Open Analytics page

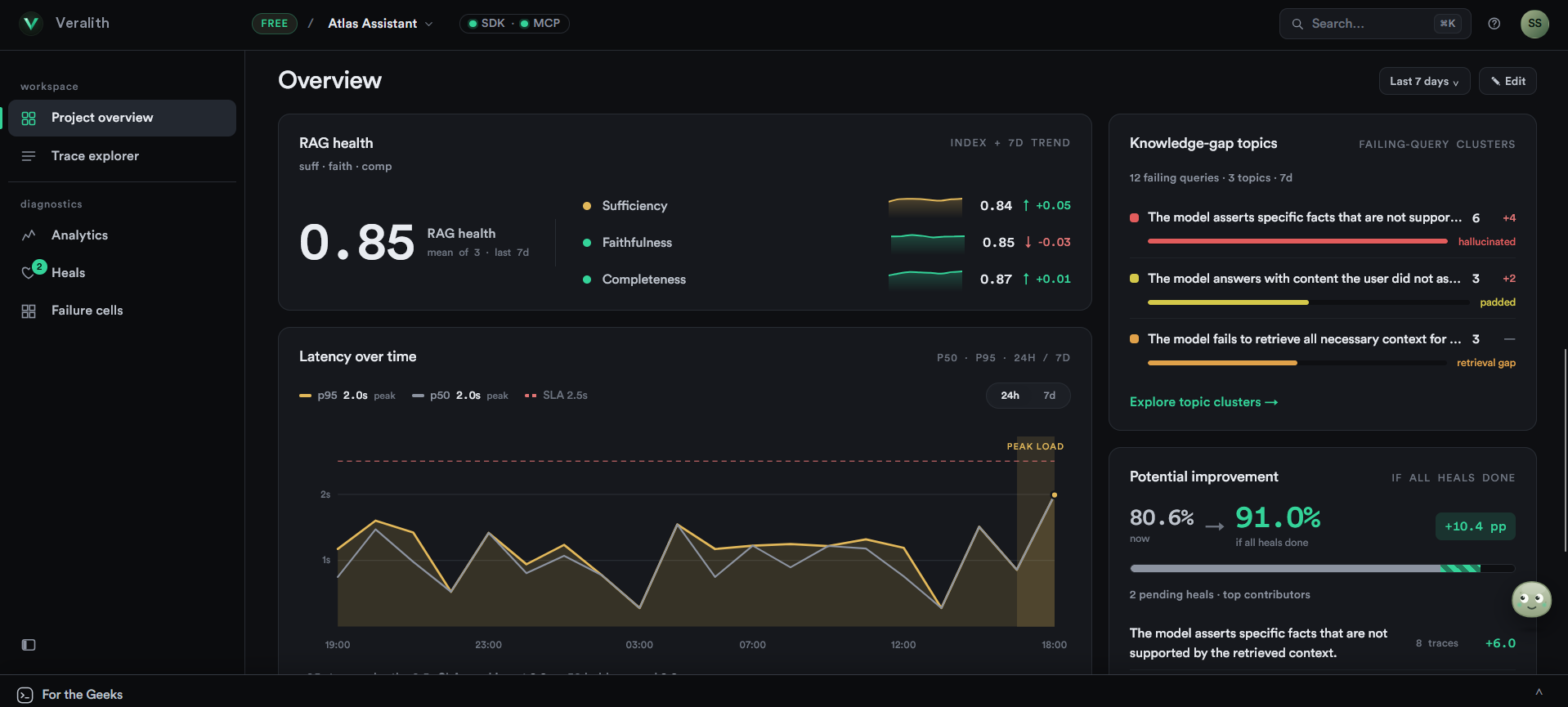pyautogui.click(x=122, y=235)
